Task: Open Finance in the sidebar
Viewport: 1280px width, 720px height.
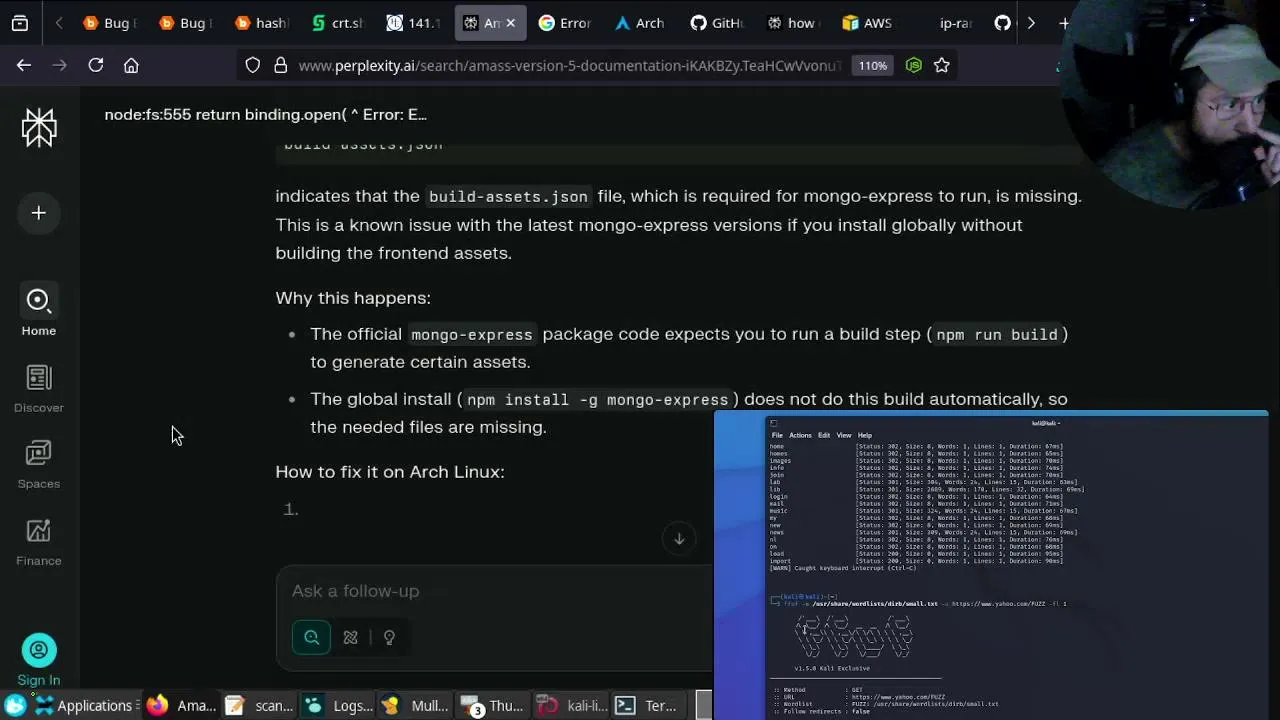Action: [x=39, y=541]
